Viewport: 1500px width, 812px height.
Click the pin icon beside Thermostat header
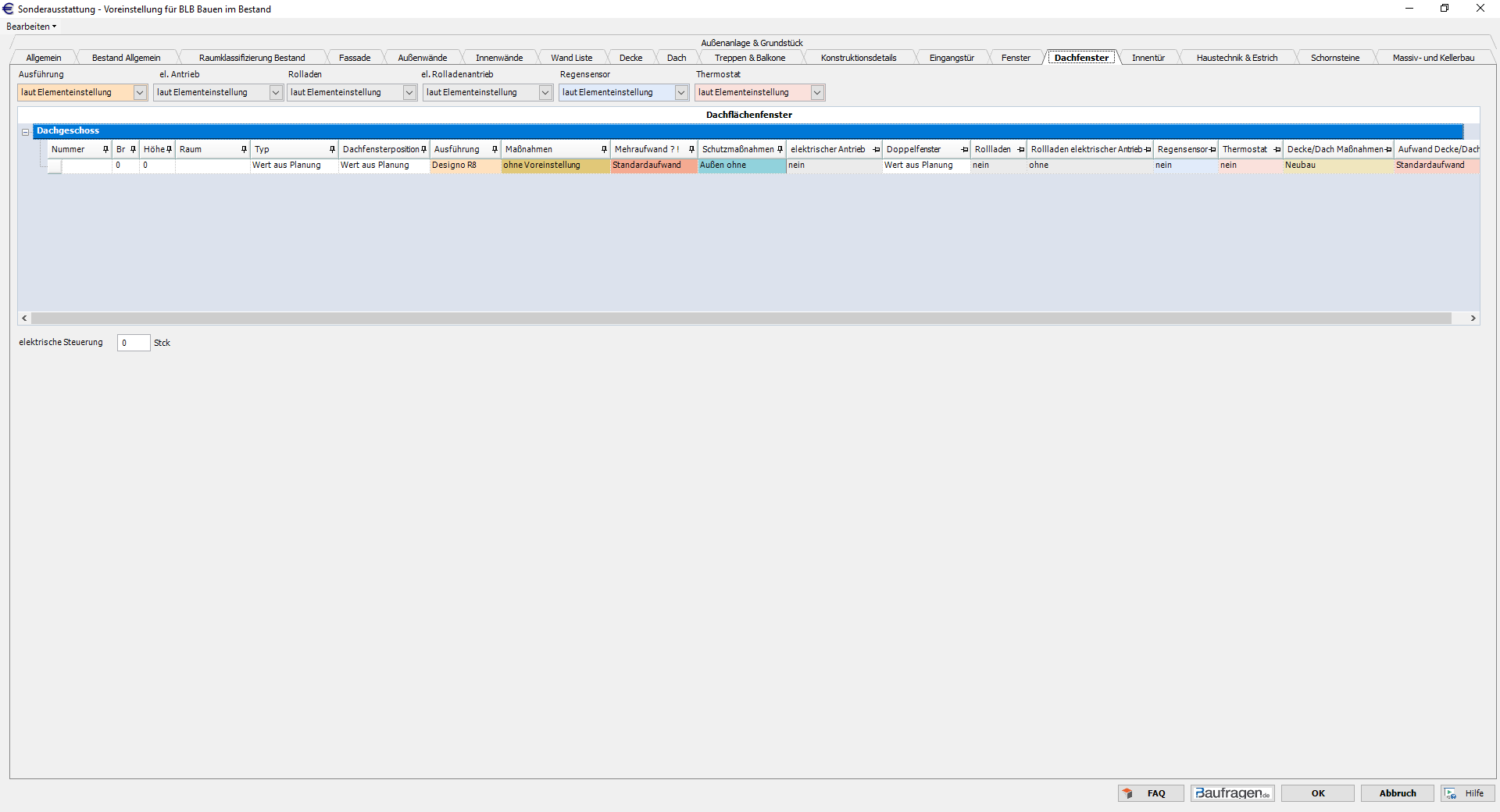click(x=1277, y=149)
